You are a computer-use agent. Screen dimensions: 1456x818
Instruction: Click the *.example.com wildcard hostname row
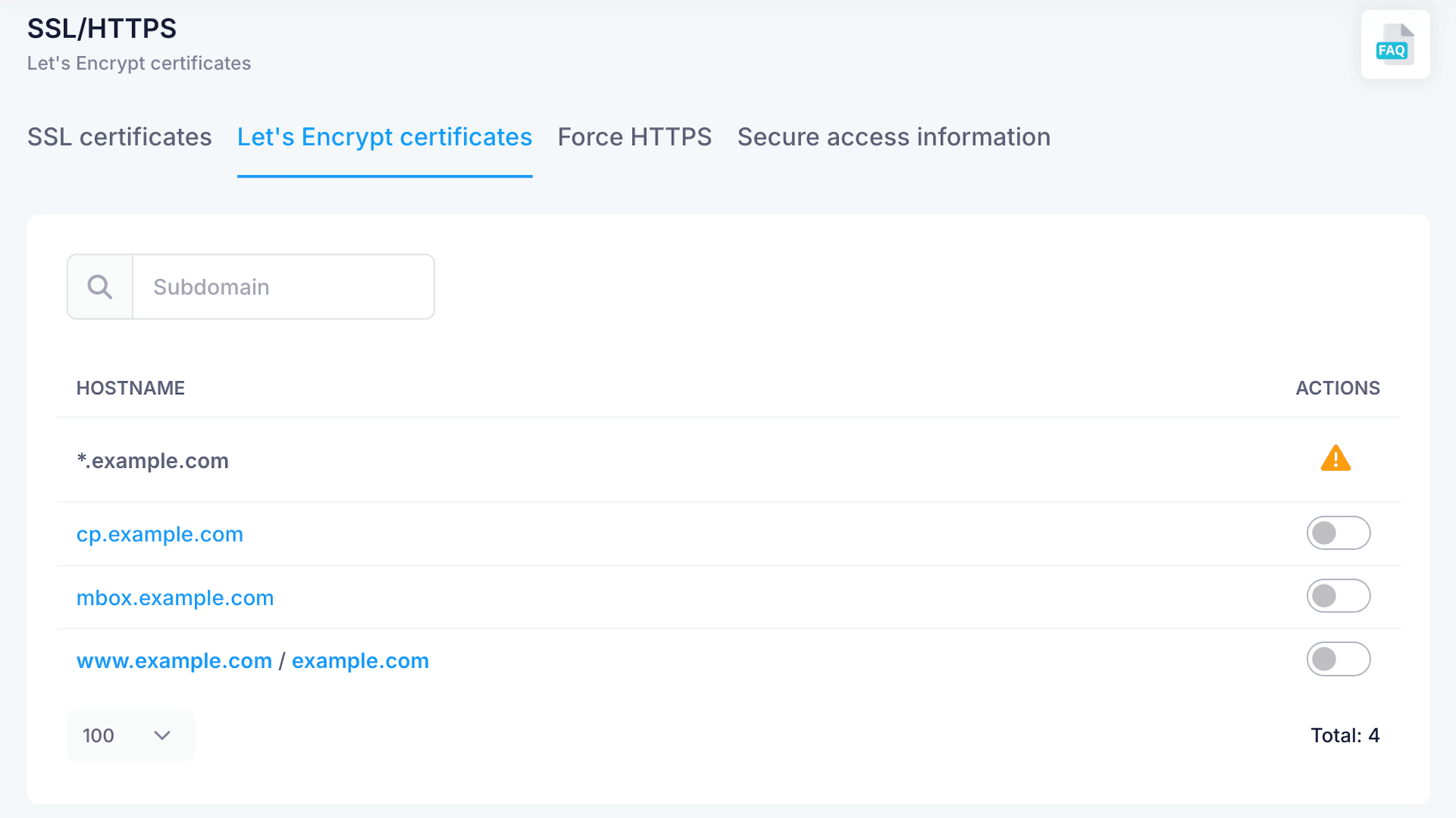152,461
